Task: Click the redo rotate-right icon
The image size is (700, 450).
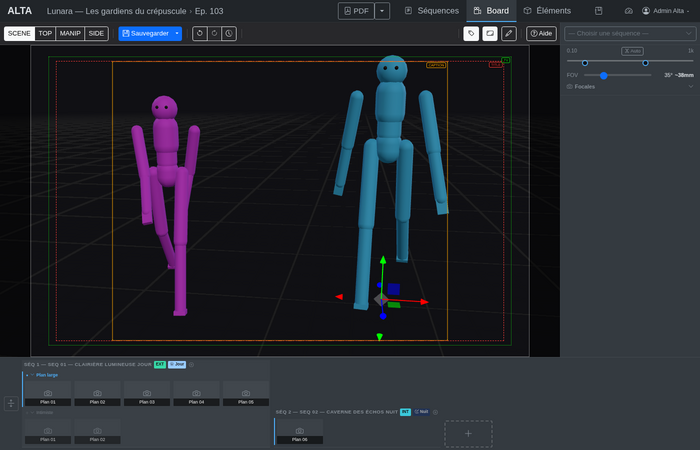Action: coord(214,33)
